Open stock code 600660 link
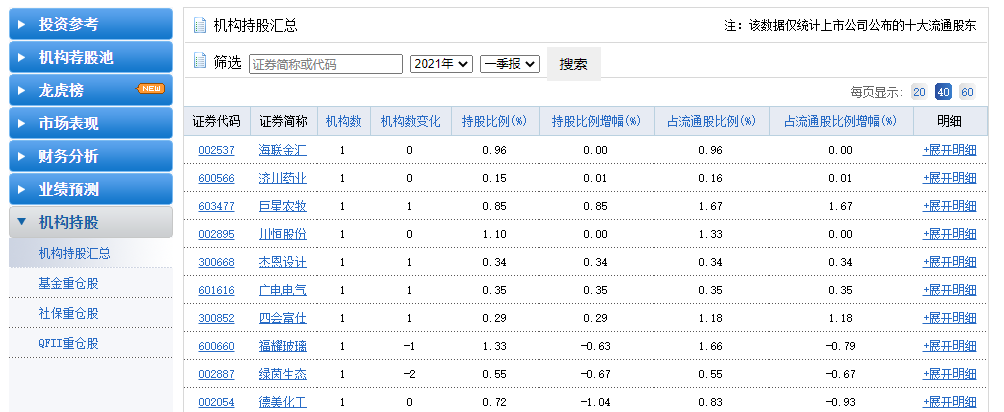Image resolution: width=1004 pixels, height=412 pixels. (x=216, y=347)
